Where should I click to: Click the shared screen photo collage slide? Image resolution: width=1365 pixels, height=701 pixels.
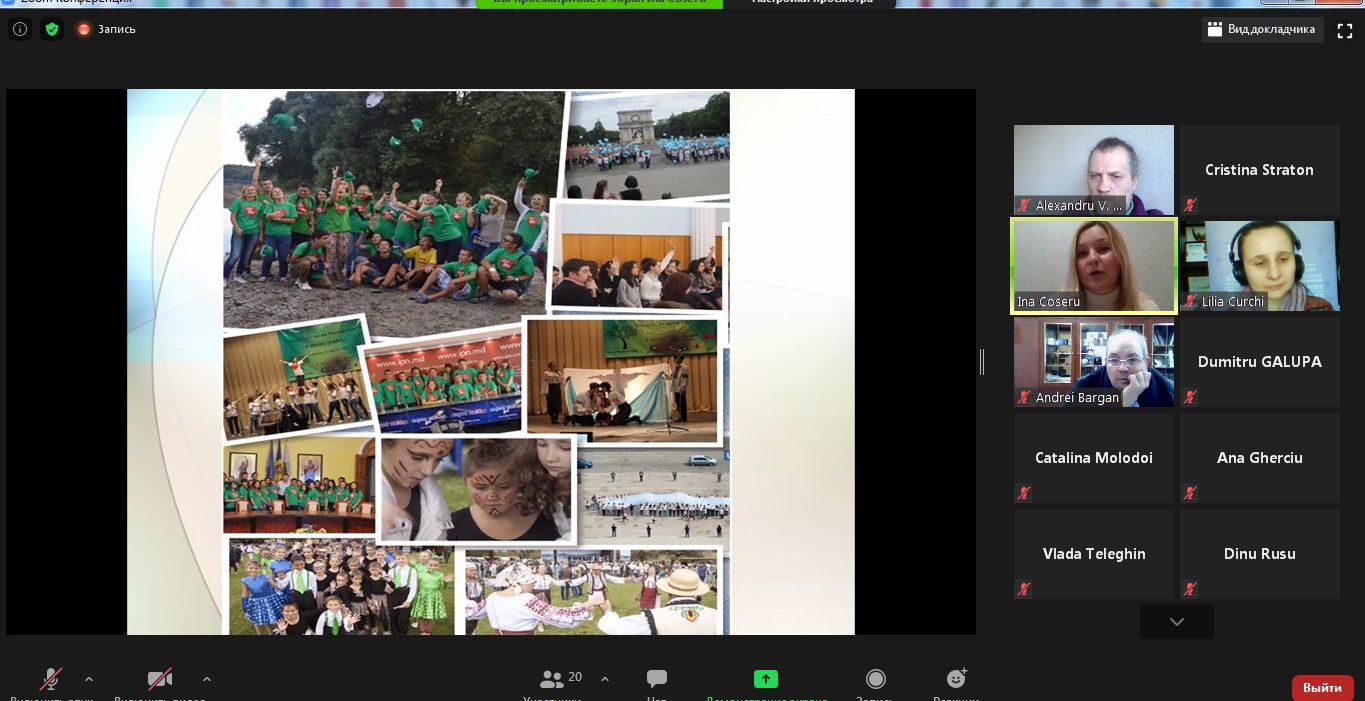tap(491, 362)
